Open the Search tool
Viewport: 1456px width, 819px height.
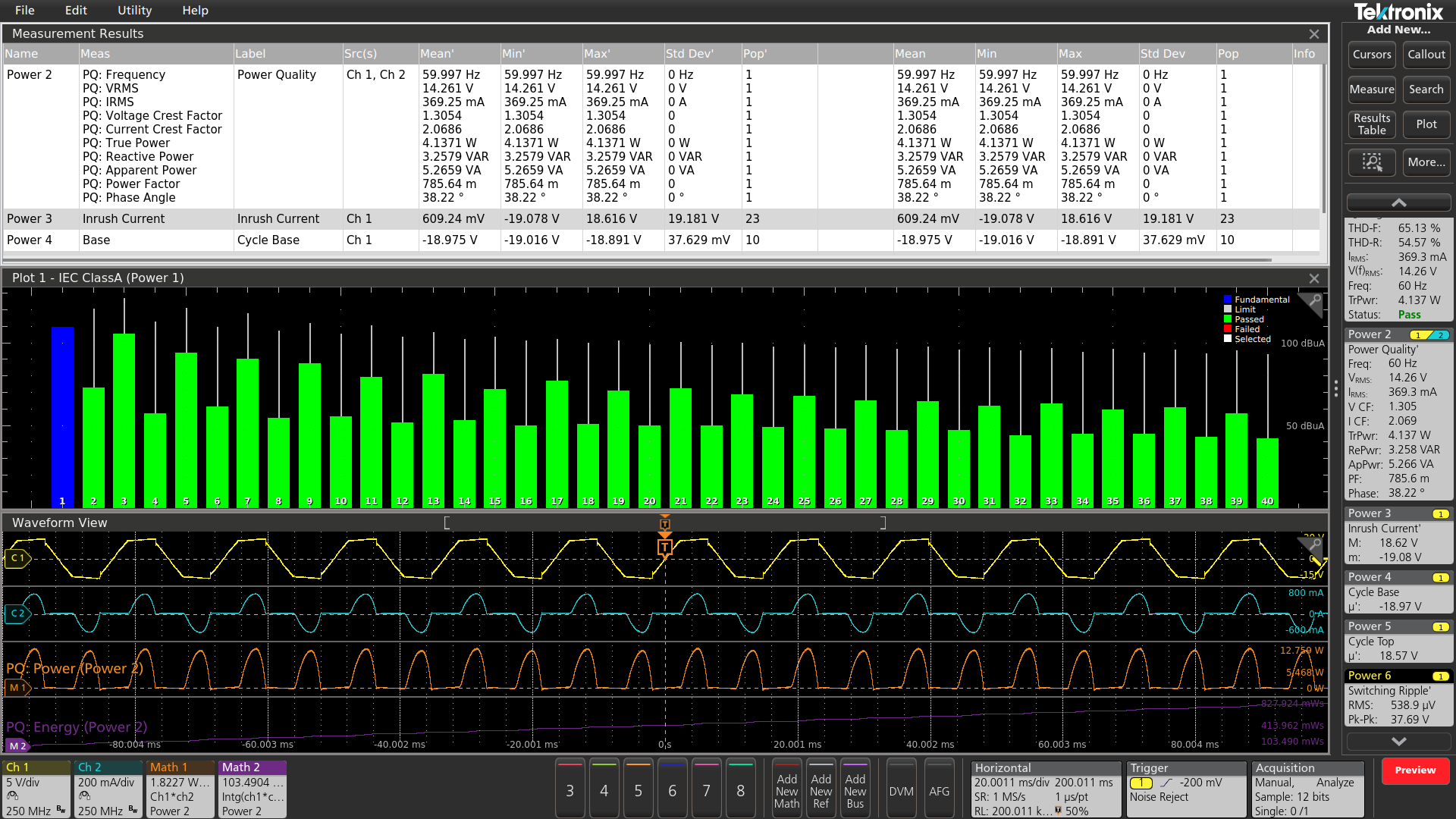point(1426,89)
